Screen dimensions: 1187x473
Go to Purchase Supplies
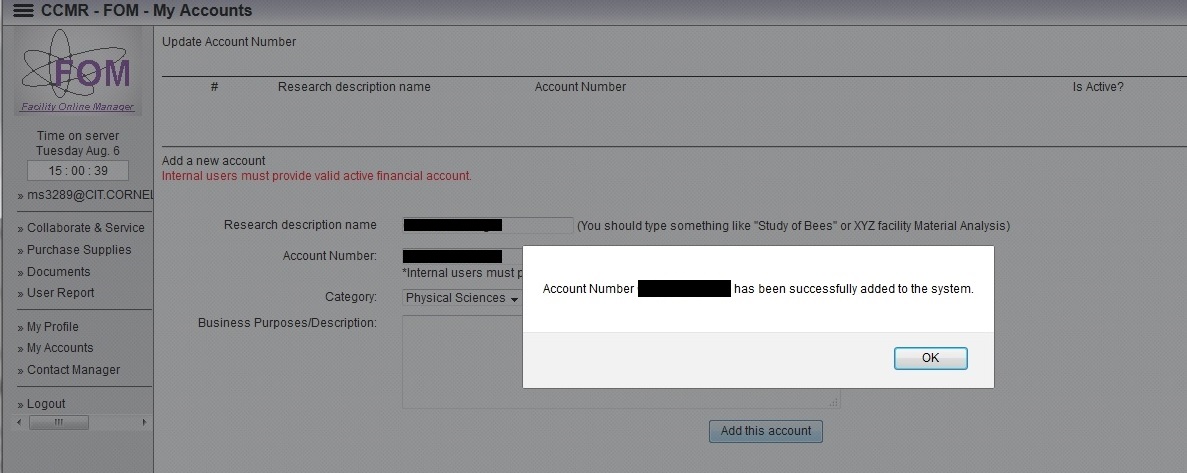[x=79, y=250]
